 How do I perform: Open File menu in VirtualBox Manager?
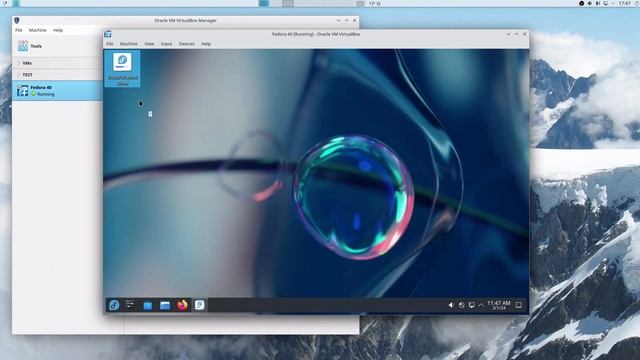(x=19, y=30)
